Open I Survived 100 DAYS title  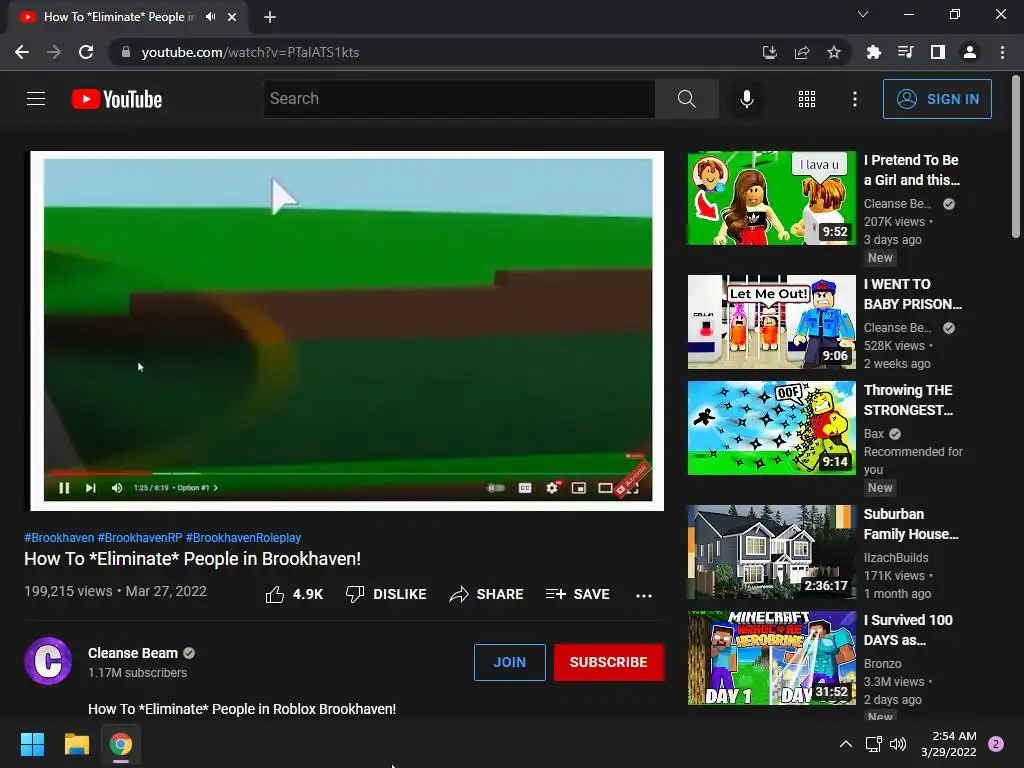click(x=908, y=630)
